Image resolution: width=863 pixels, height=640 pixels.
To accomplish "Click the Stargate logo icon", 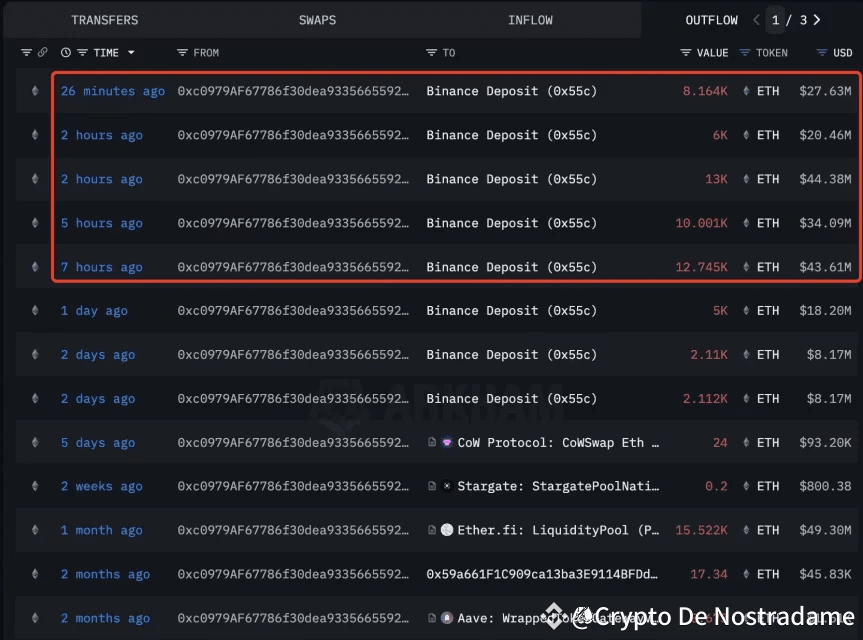I will pos(446,486).
